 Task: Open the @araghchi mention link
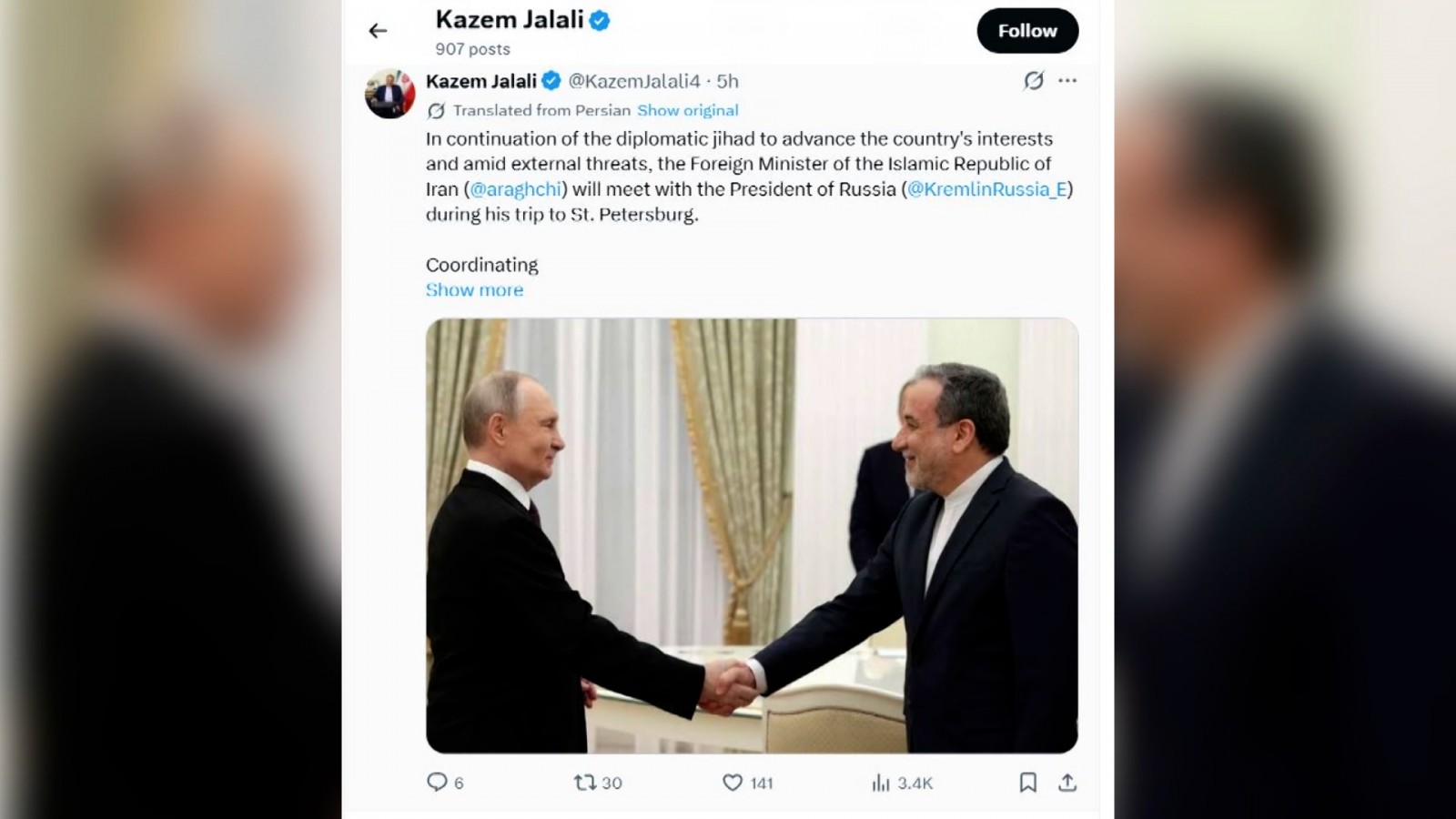pyautogui.click(x=516, y=189)
